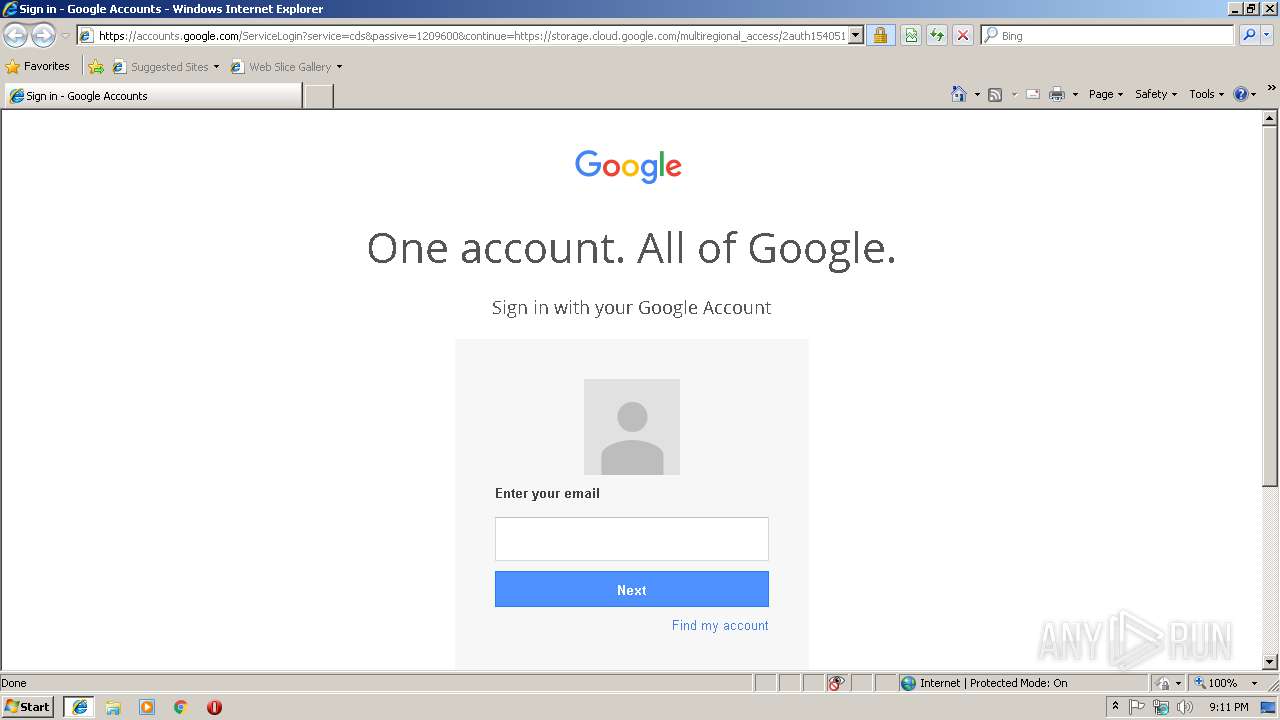Click the page scrollbar up arrow

(x=1270, y=118)
